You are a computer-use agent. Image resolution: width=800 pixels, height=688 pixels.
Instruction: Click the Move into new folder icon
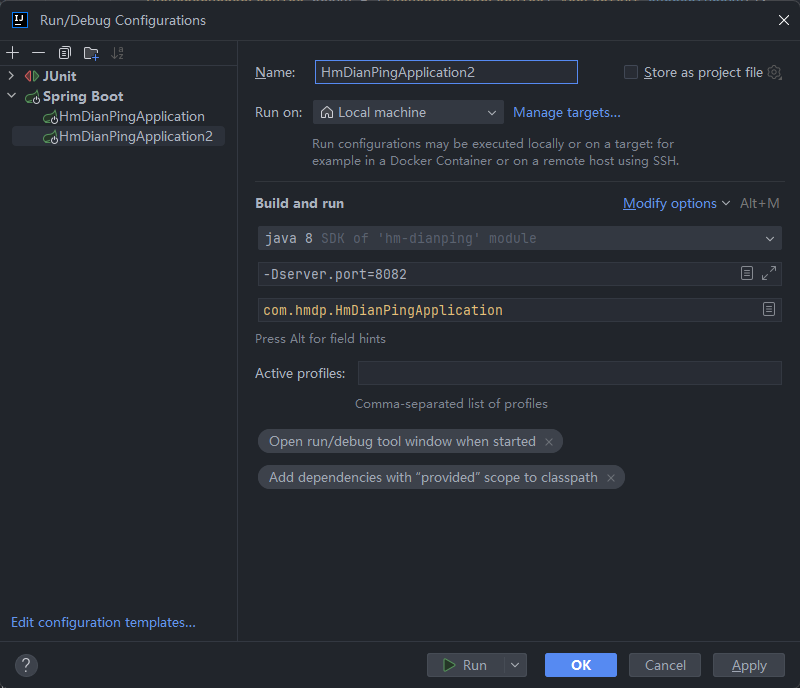[91, 53]
